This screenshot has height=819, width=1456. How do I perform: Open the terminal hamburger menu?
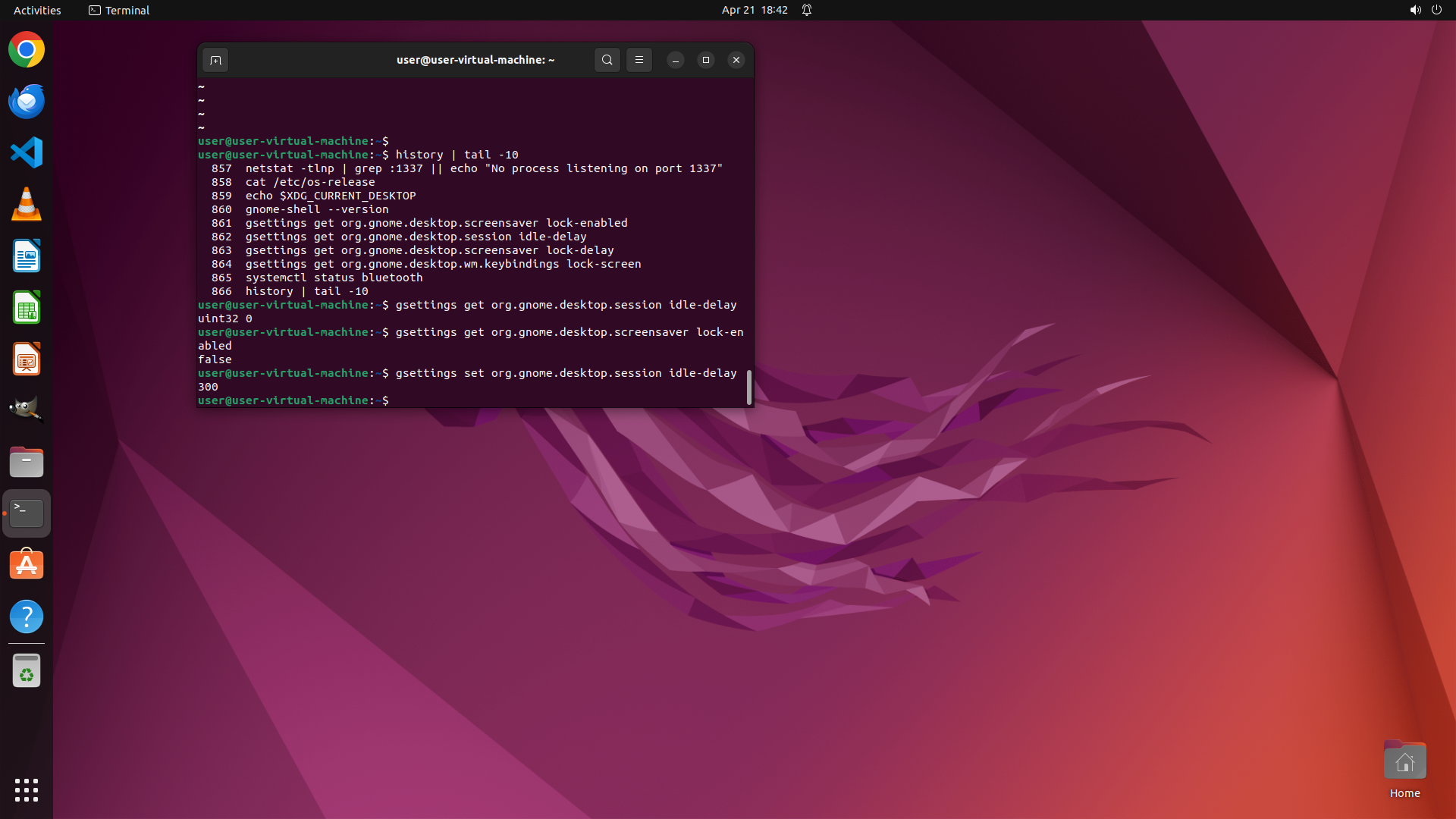639,60
